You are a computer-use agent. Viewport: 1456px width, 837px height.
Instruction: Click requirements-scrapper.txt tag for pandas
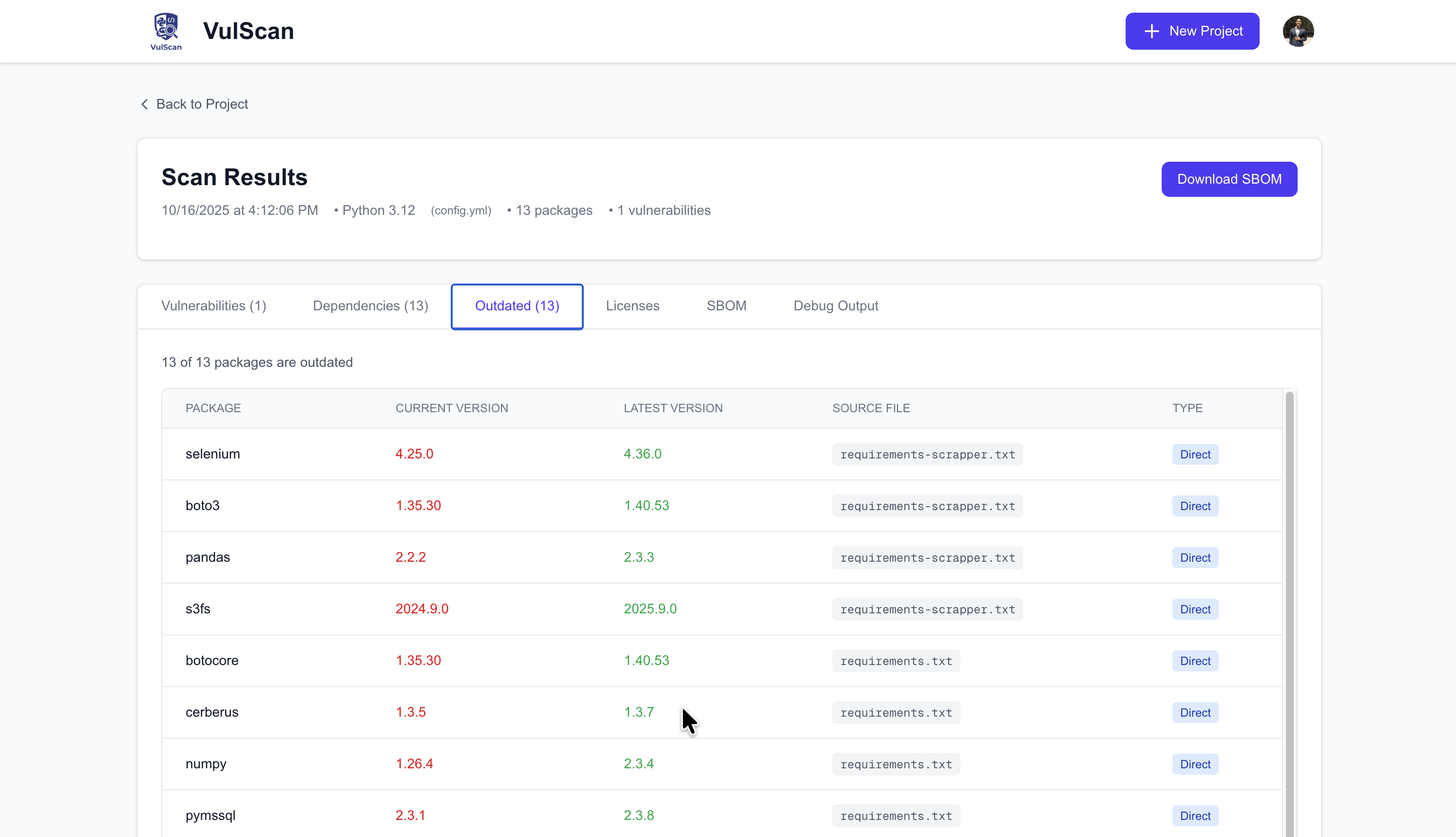tap(927, 558)
